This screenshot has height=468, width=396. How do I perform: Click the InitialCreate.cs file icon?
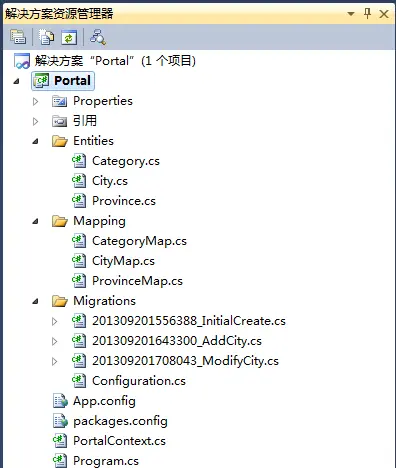79,321
